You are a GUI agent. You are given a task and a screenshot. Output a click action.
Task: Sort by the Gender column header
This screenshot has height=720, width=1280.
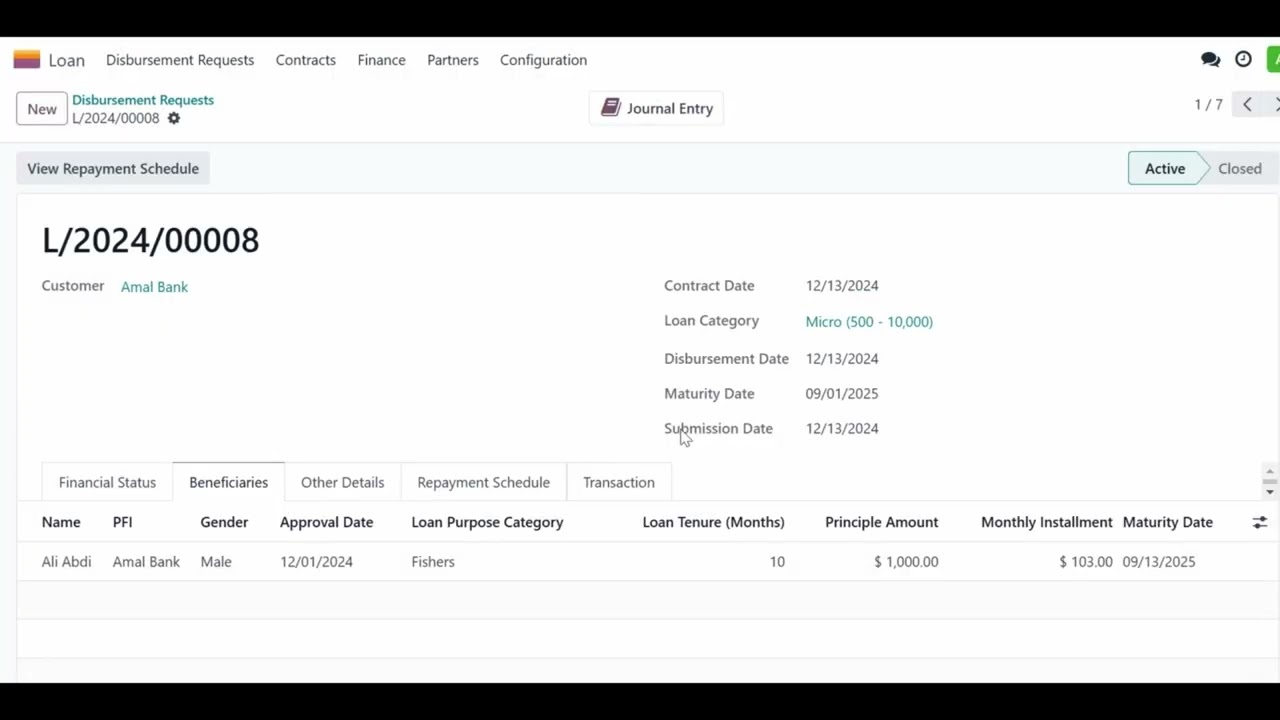[x=224, y=522]
